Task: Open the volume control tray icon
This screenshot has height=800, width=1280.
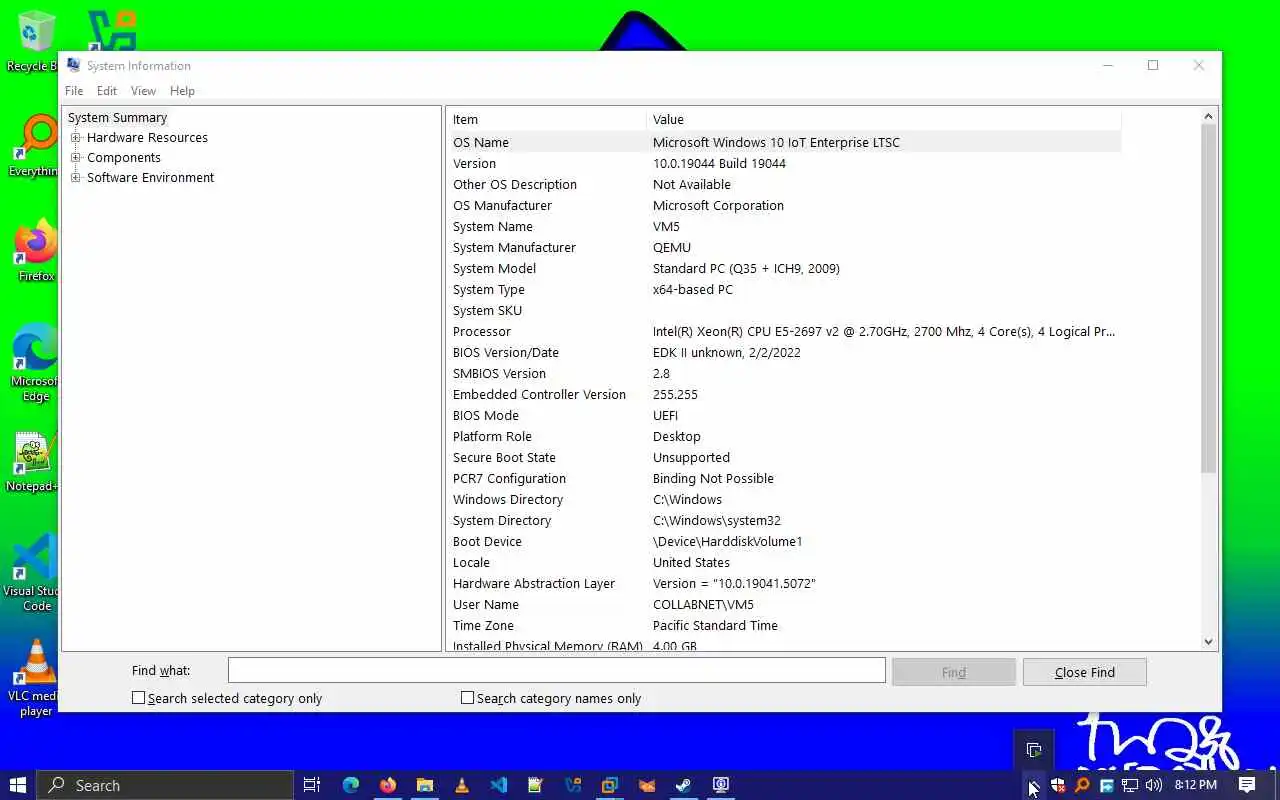Action: pyautogui.click(x=1154, y=785)
